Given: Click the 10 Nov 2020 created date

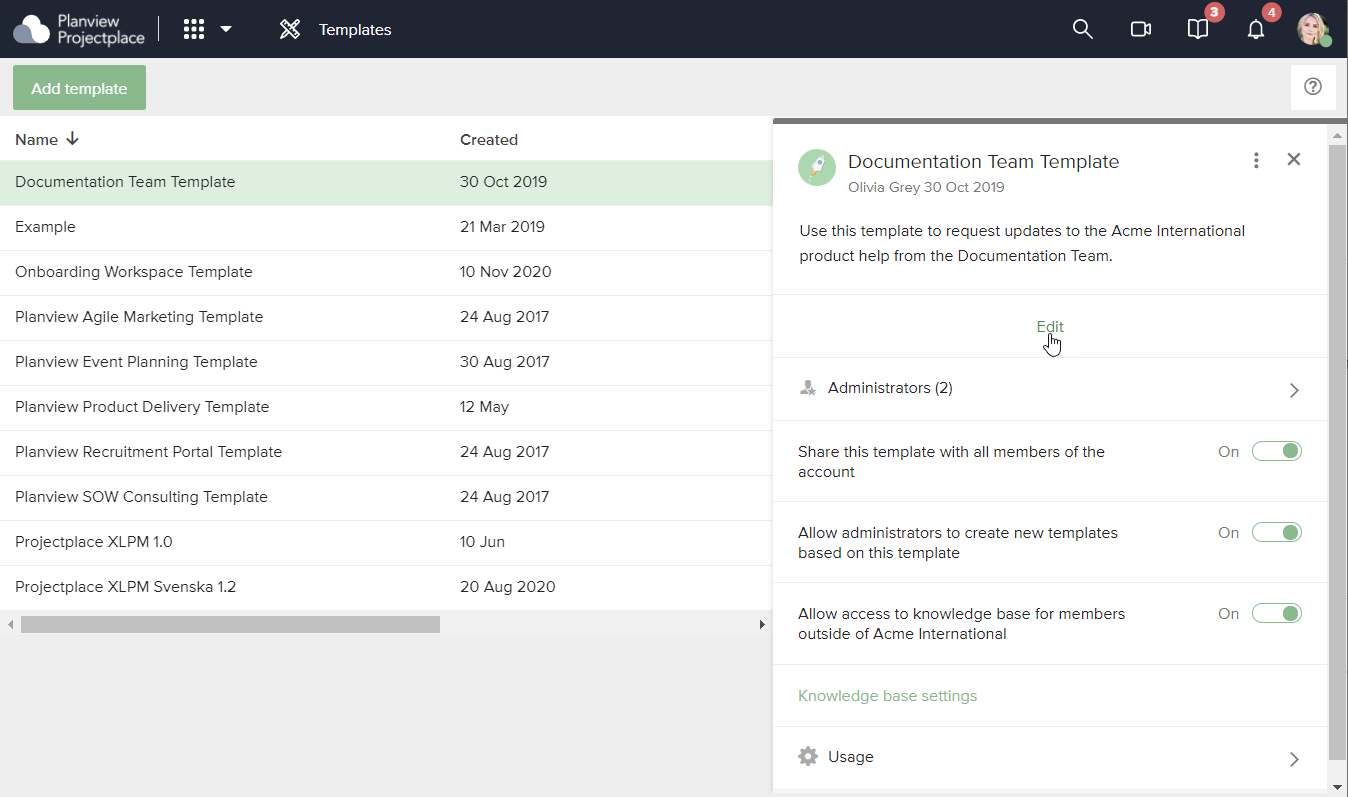Looking at the screenshot, I should [x=506, y=272].
